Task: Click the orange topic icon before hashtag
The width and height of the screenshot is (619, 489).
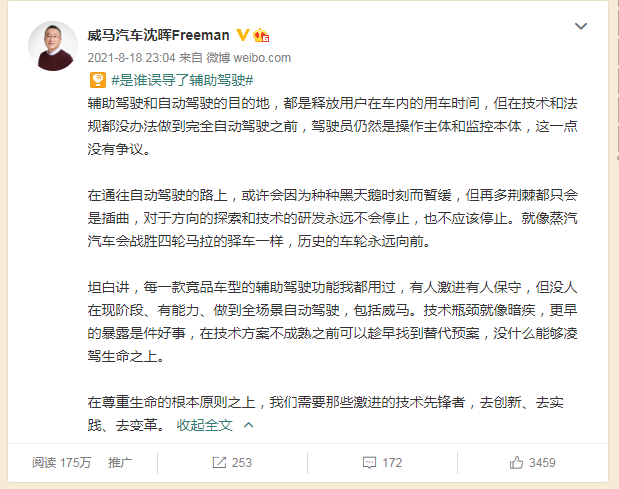Action: point(98,80)
